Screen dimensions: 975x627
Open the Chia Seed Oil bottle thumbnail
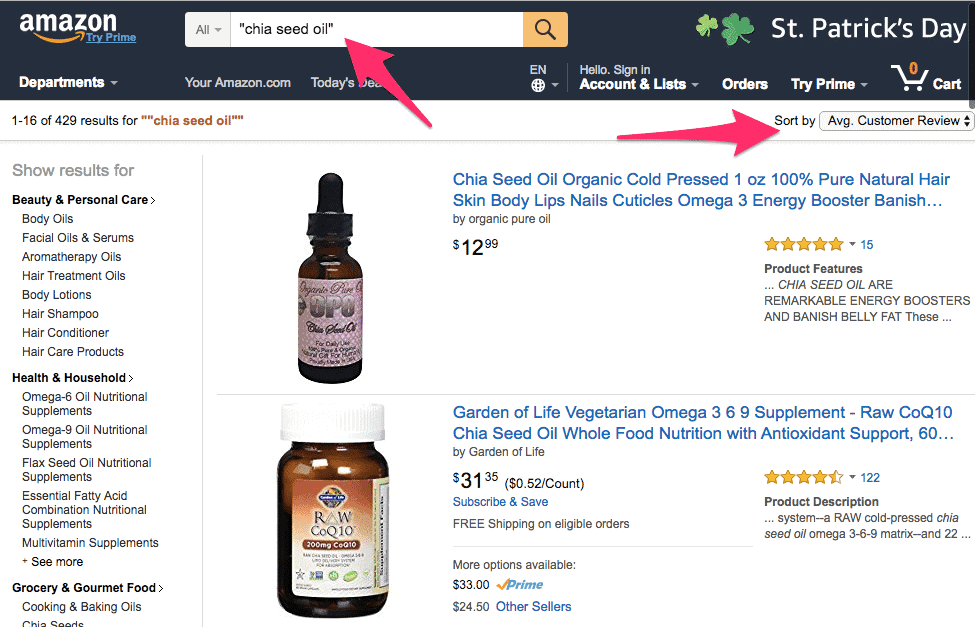[328, 277]
